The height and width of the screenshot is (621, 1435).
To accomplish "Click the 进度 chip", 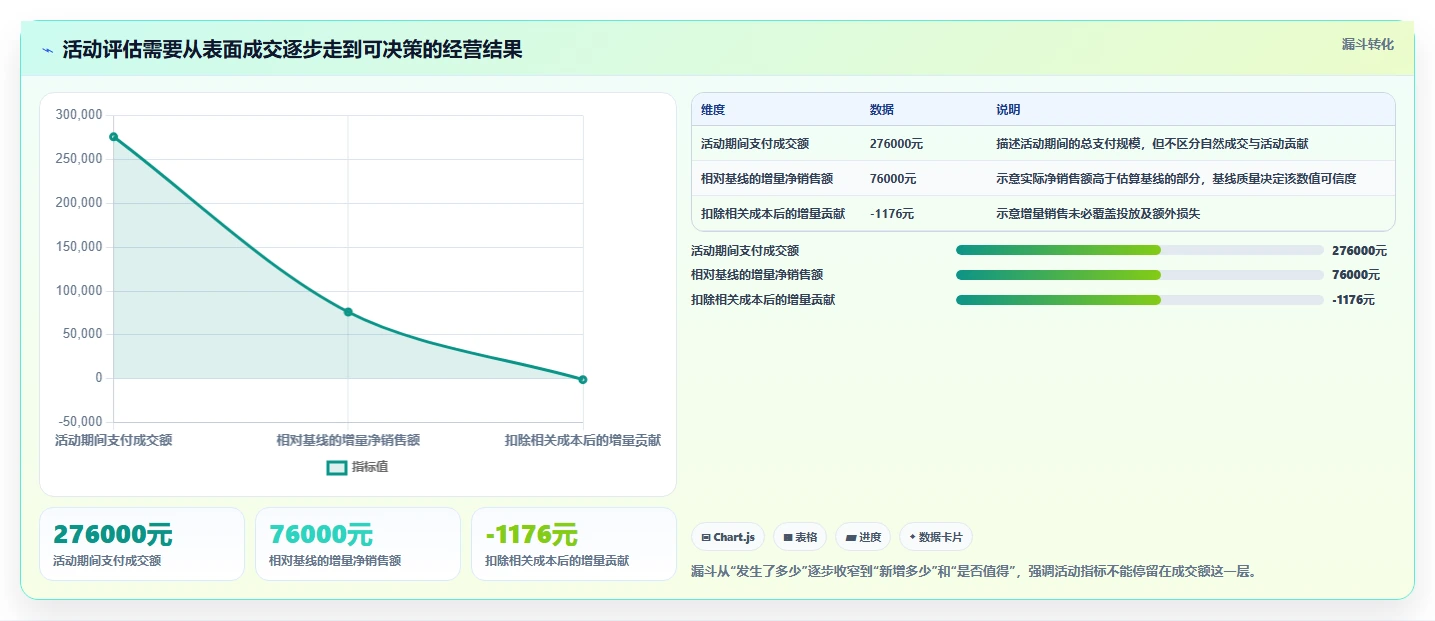I will pos(863,537).
